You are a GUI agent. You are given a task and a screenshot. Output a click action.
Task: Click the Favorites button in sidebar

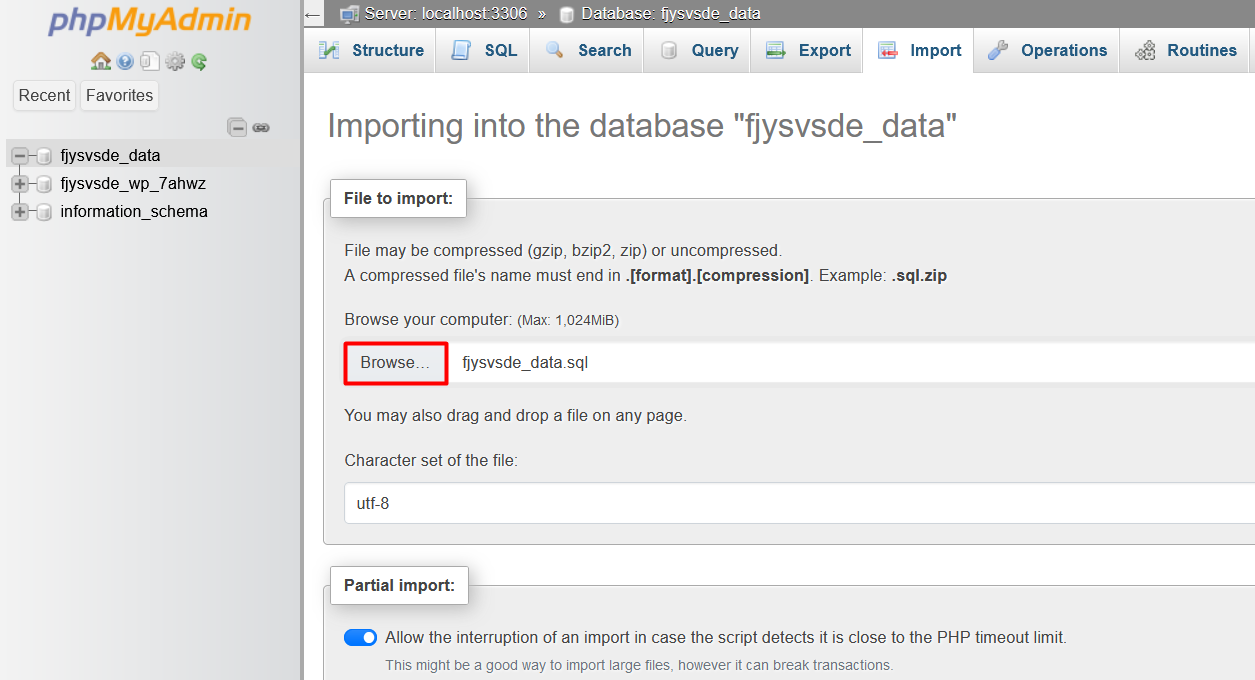tap(119, 95)
